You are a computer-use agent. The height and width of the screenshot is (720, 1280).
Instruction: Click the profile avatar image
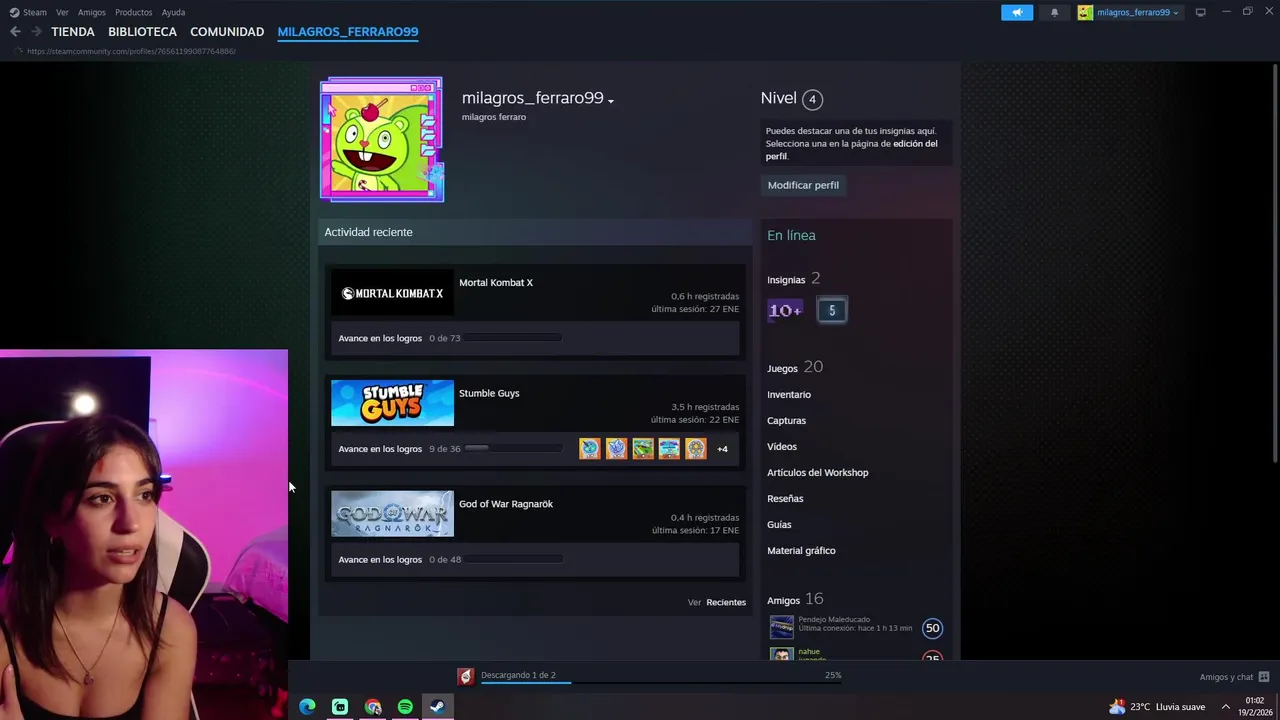[382, 140]
